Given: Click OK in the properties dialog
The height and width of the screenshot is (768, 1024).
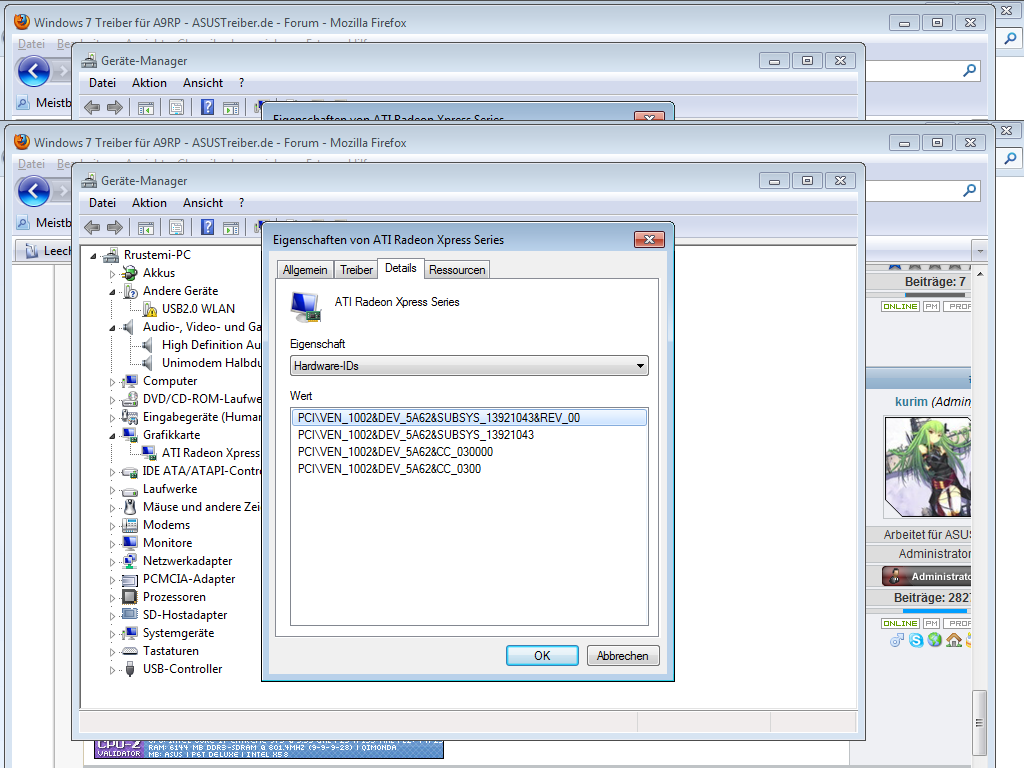Looking at the screenshot, I should click(542, 656).
